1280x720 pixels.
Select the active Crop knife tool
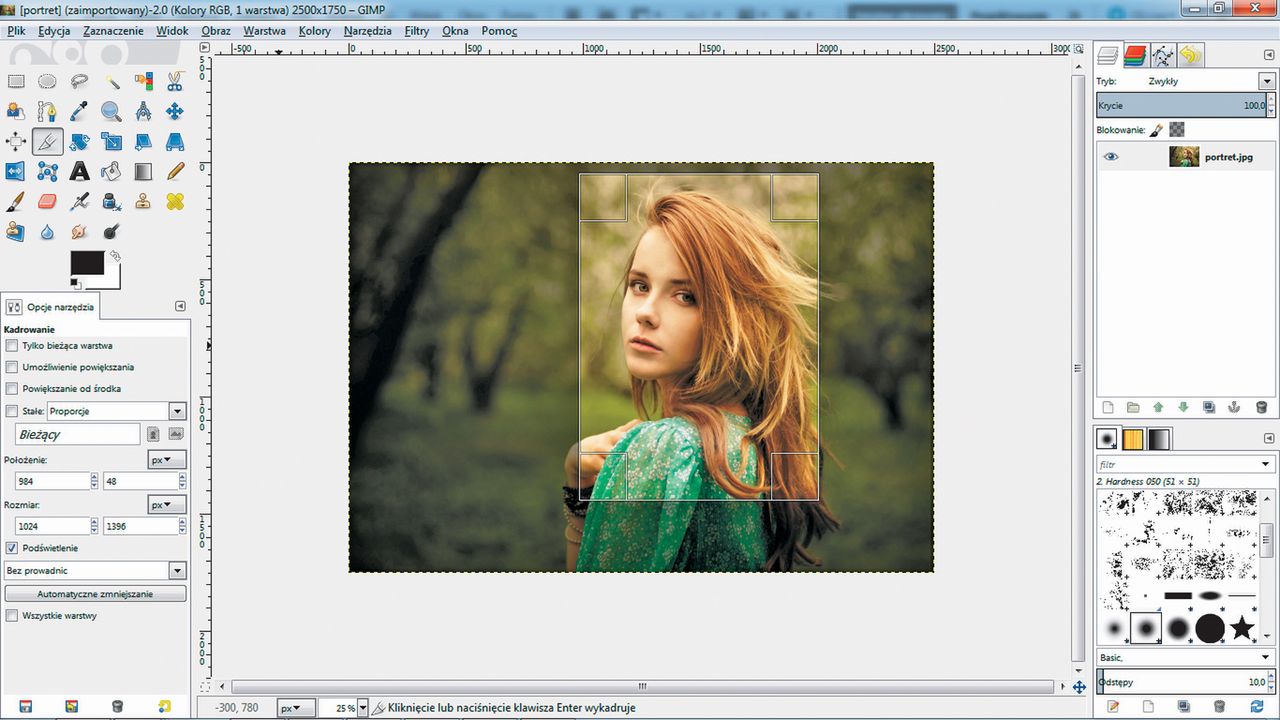pos(47,142)
